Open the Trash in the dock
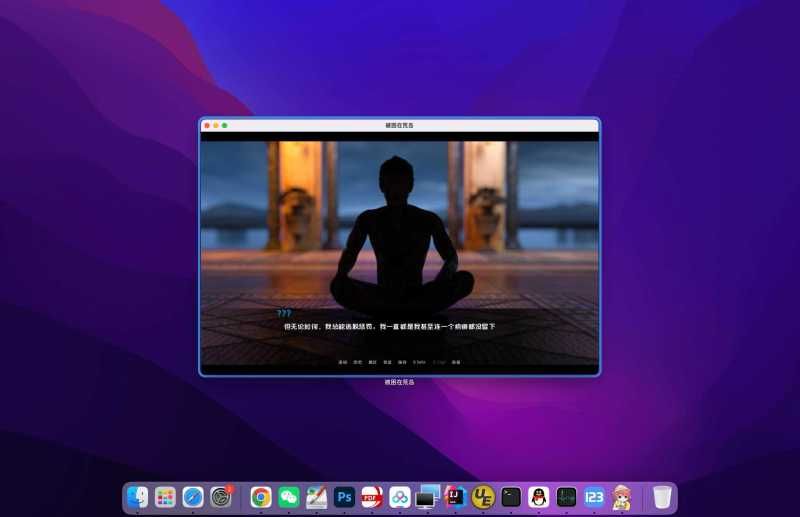This screenshot has width=800, height=517. coord(662,497)
